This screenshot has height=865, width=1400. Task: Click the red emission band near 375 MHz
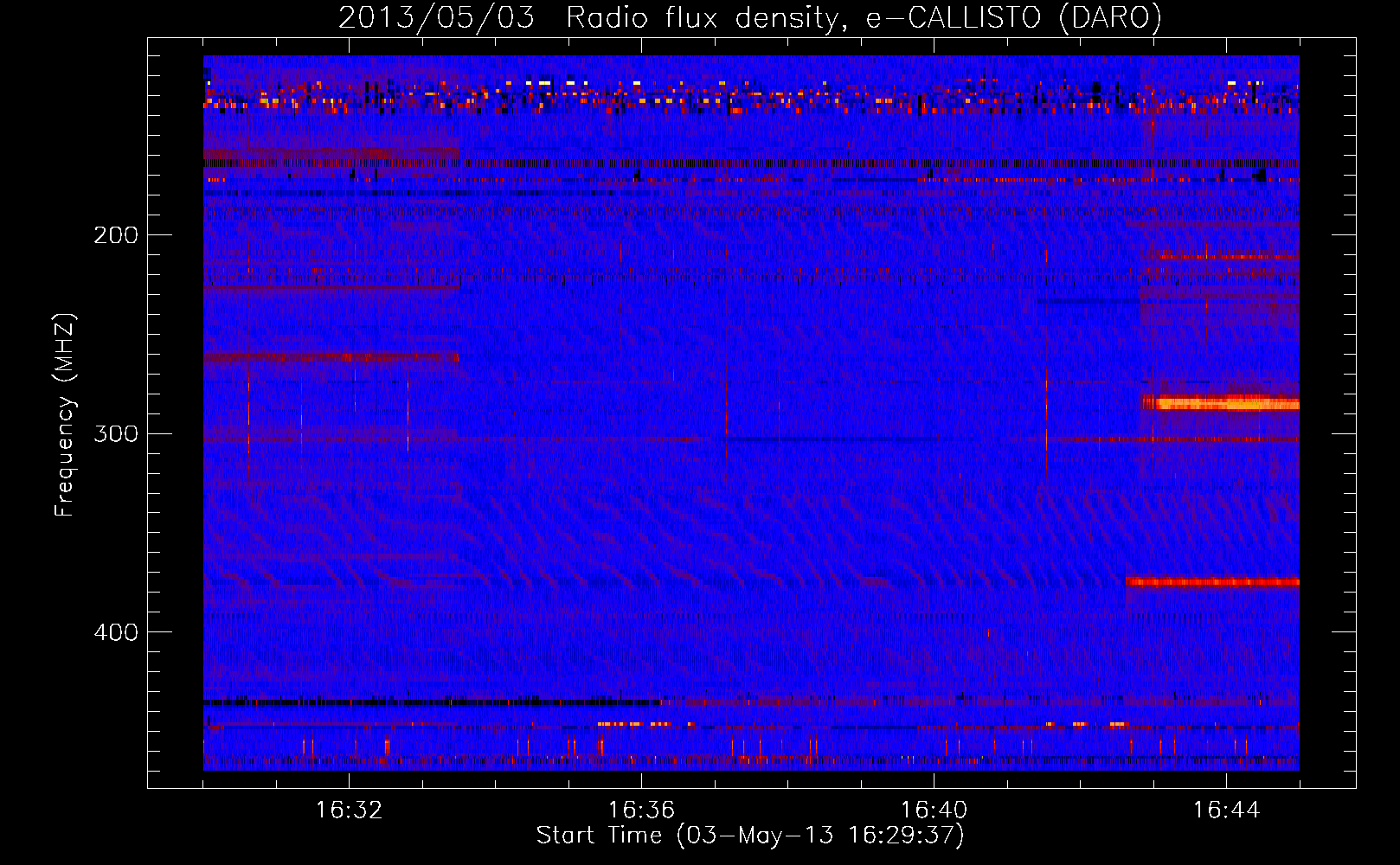click(x=1213, y=582)
